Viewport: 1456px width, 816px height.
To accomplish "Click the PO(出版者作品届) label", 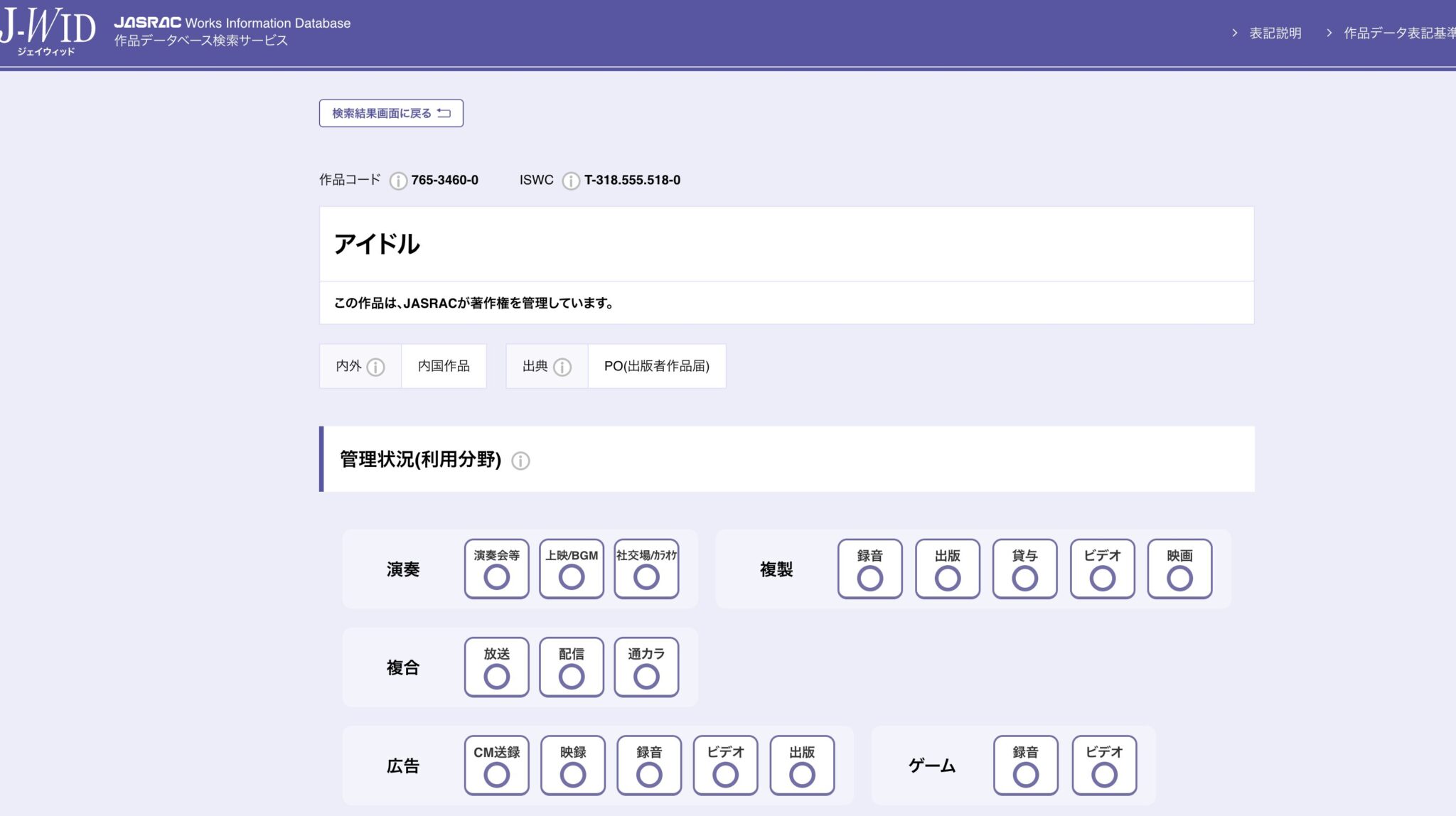I will click(x=656, y=366).
